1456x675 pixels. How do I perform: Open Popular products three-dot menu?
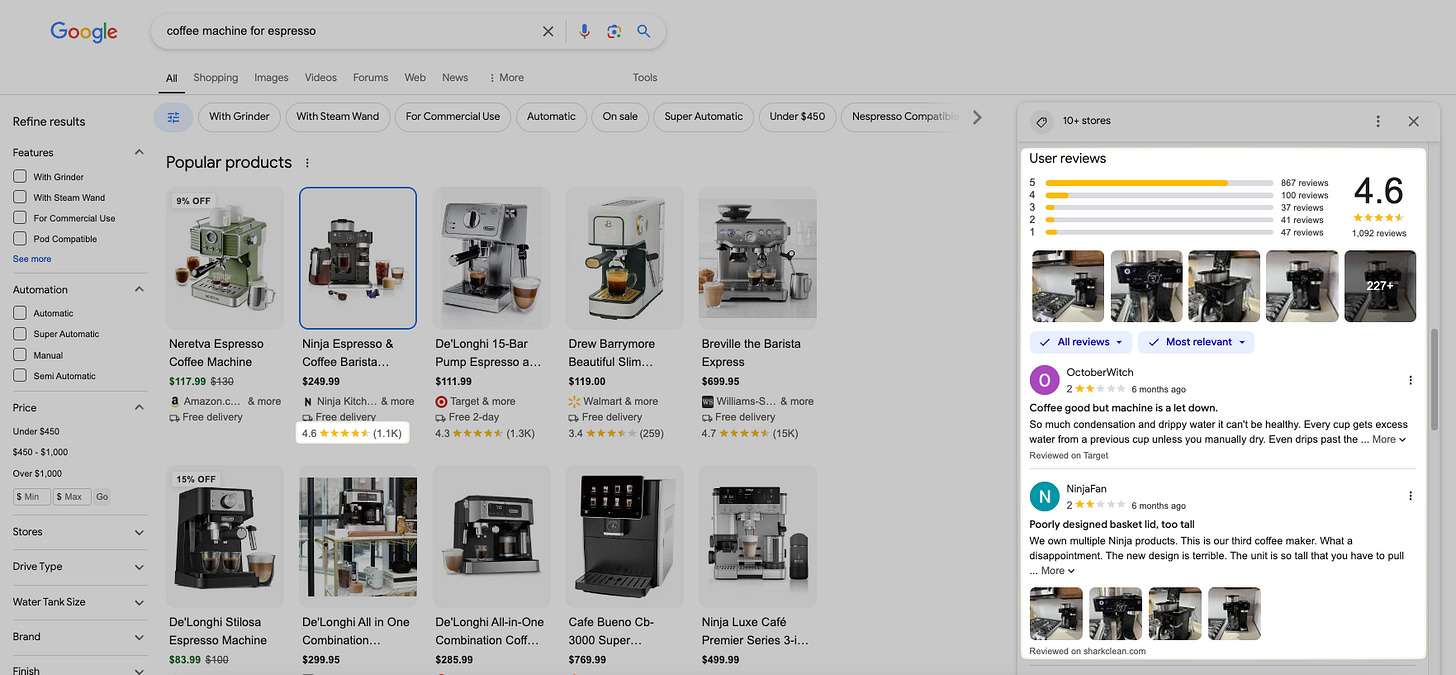pos(307,163)
